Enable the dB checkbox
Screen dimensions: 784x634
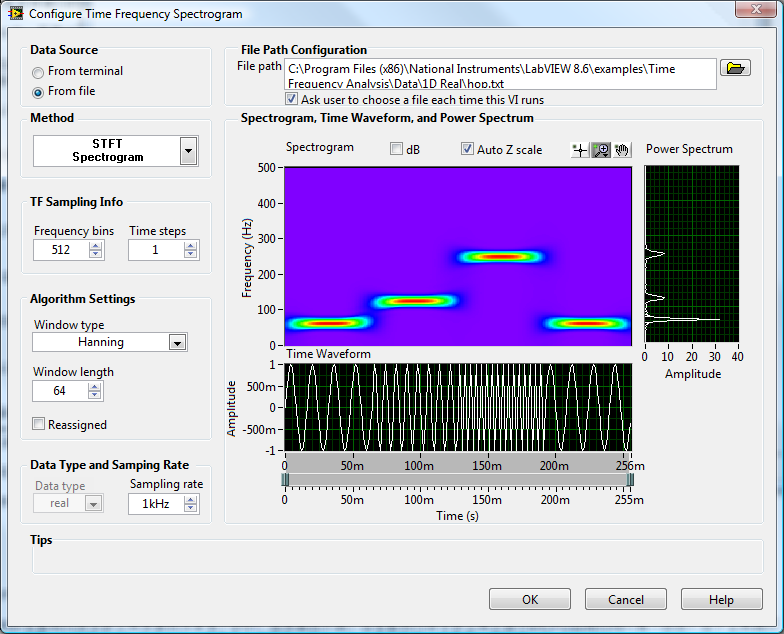397,149
